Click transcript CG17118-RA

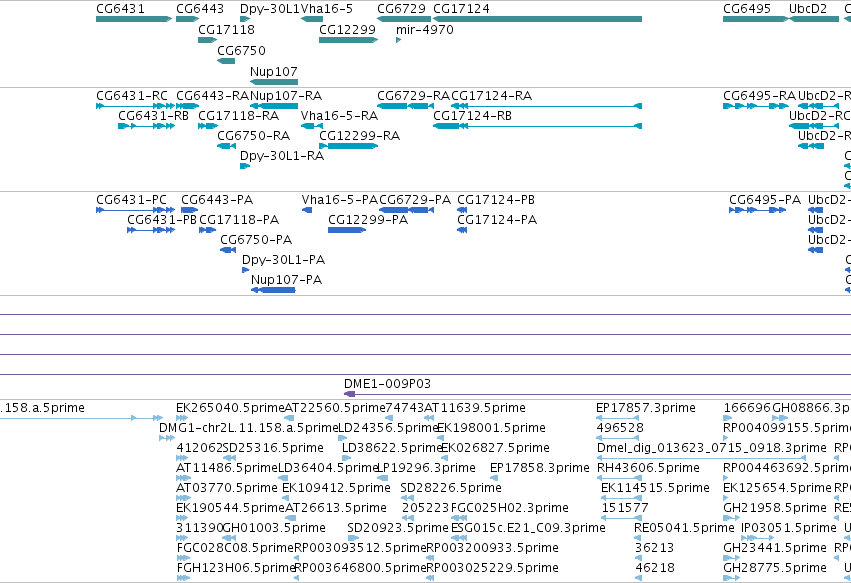tap(208, 126)
